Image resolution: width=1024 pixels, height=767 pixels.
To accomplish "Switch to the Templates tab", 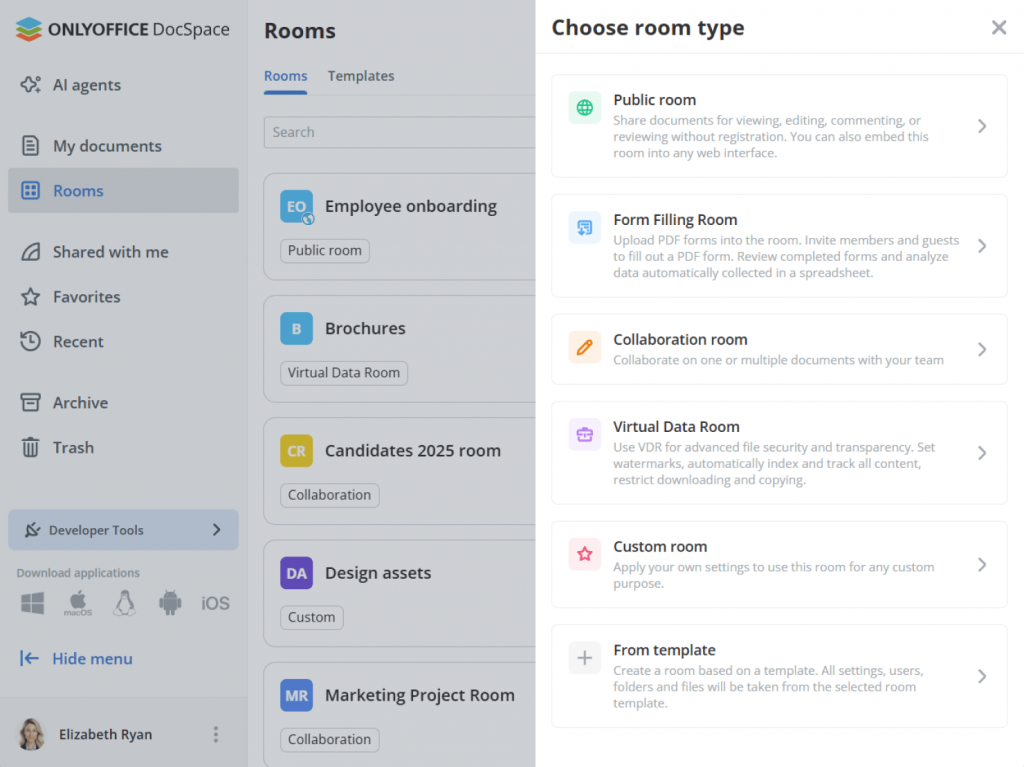I will point(361,76).
